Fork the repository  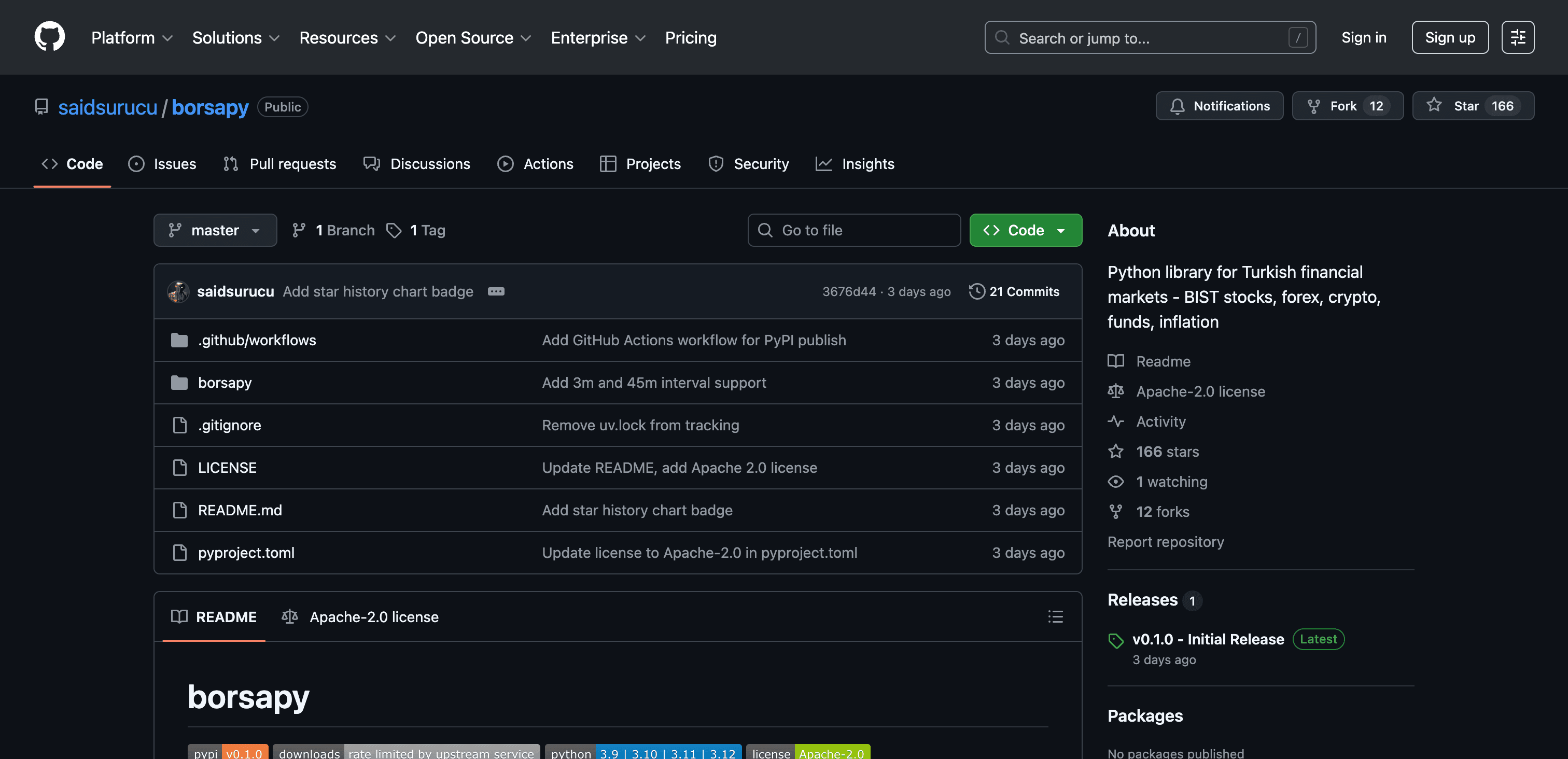pos(1347,106)
